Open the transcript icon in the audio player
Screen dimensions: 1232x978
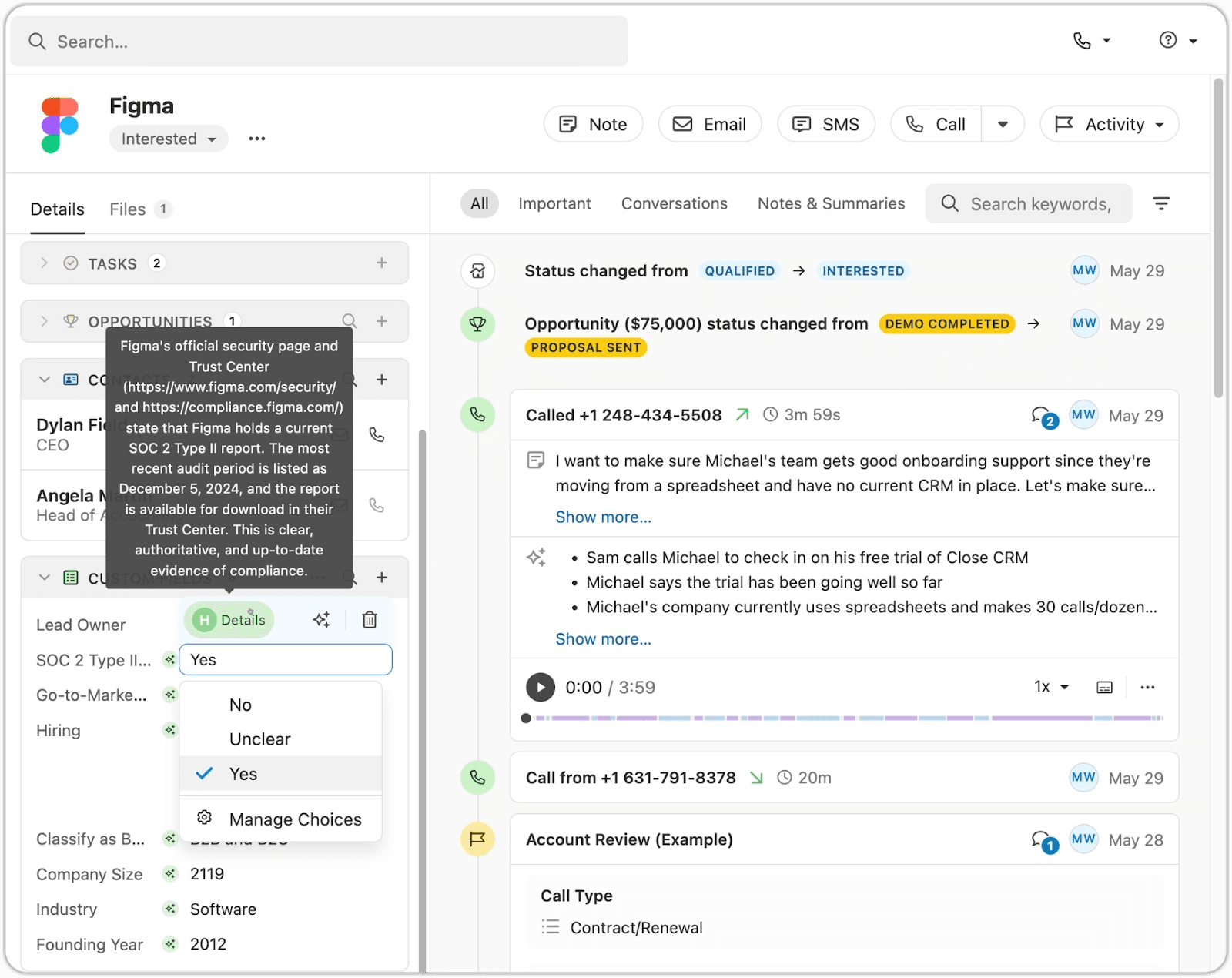[1104, 686]
